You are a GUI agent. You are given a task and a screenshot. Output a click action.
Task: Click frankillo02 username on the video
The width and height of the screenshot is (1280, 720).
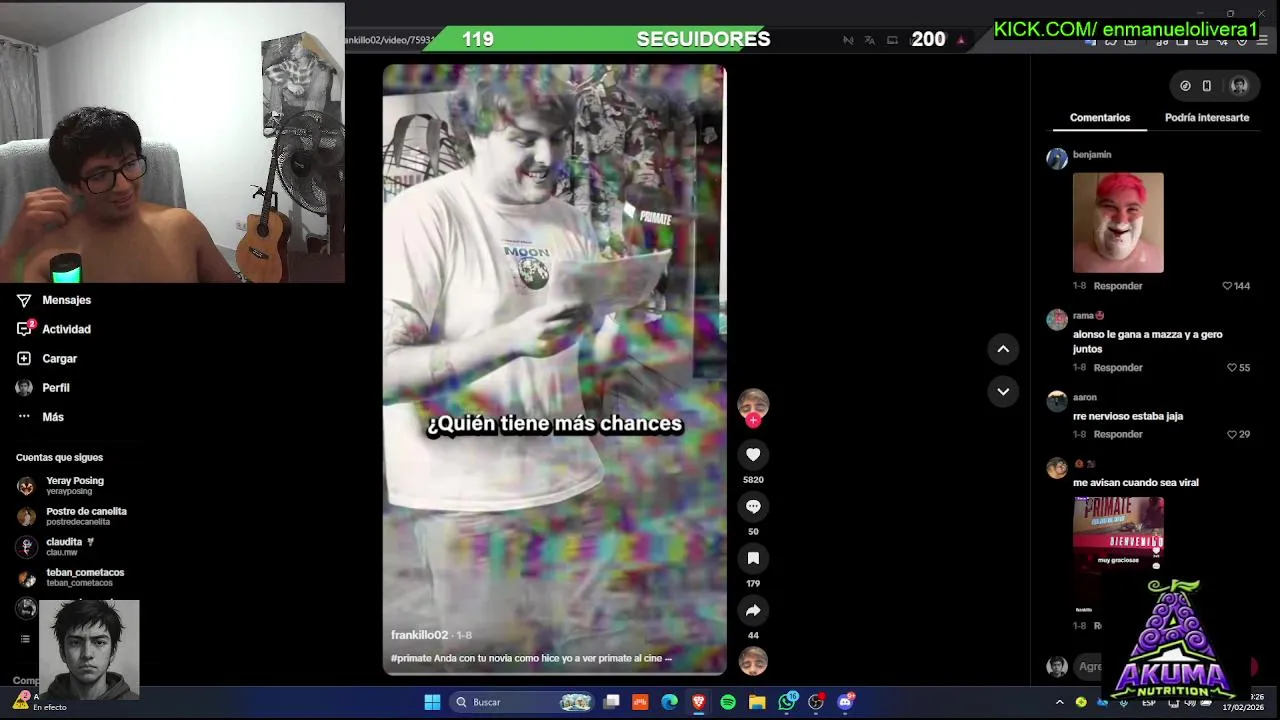pyautogui.click(x=419, y=635)
